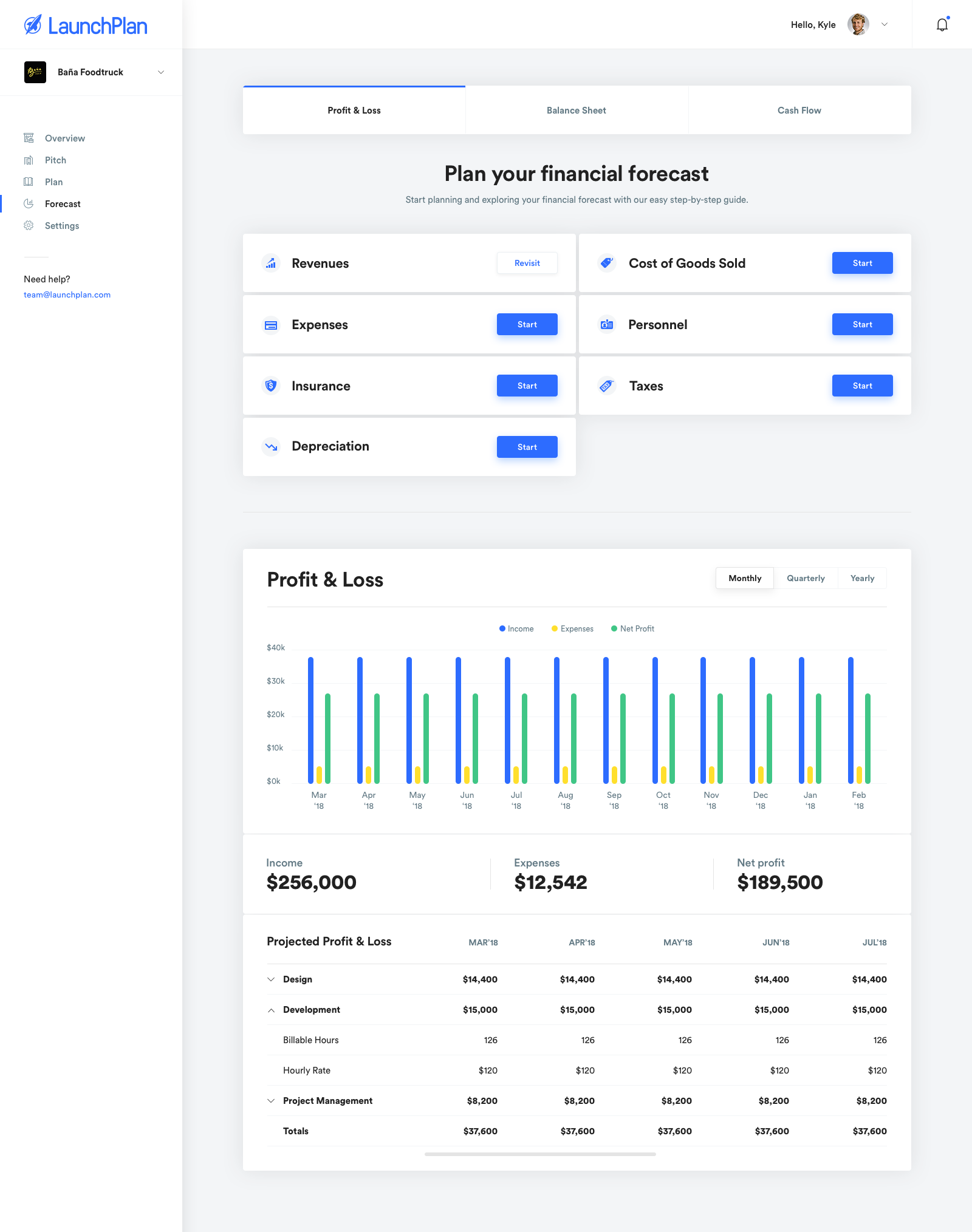The image size is (972, 1232).
Task: Collapse the Development row
Action: coord(271,1010)
